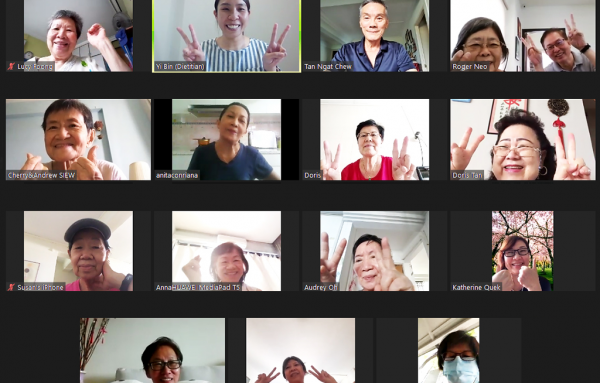Select the bottom tile of person wearing black glasses
The image size is (600, 383).
click(x=153, y=350)
